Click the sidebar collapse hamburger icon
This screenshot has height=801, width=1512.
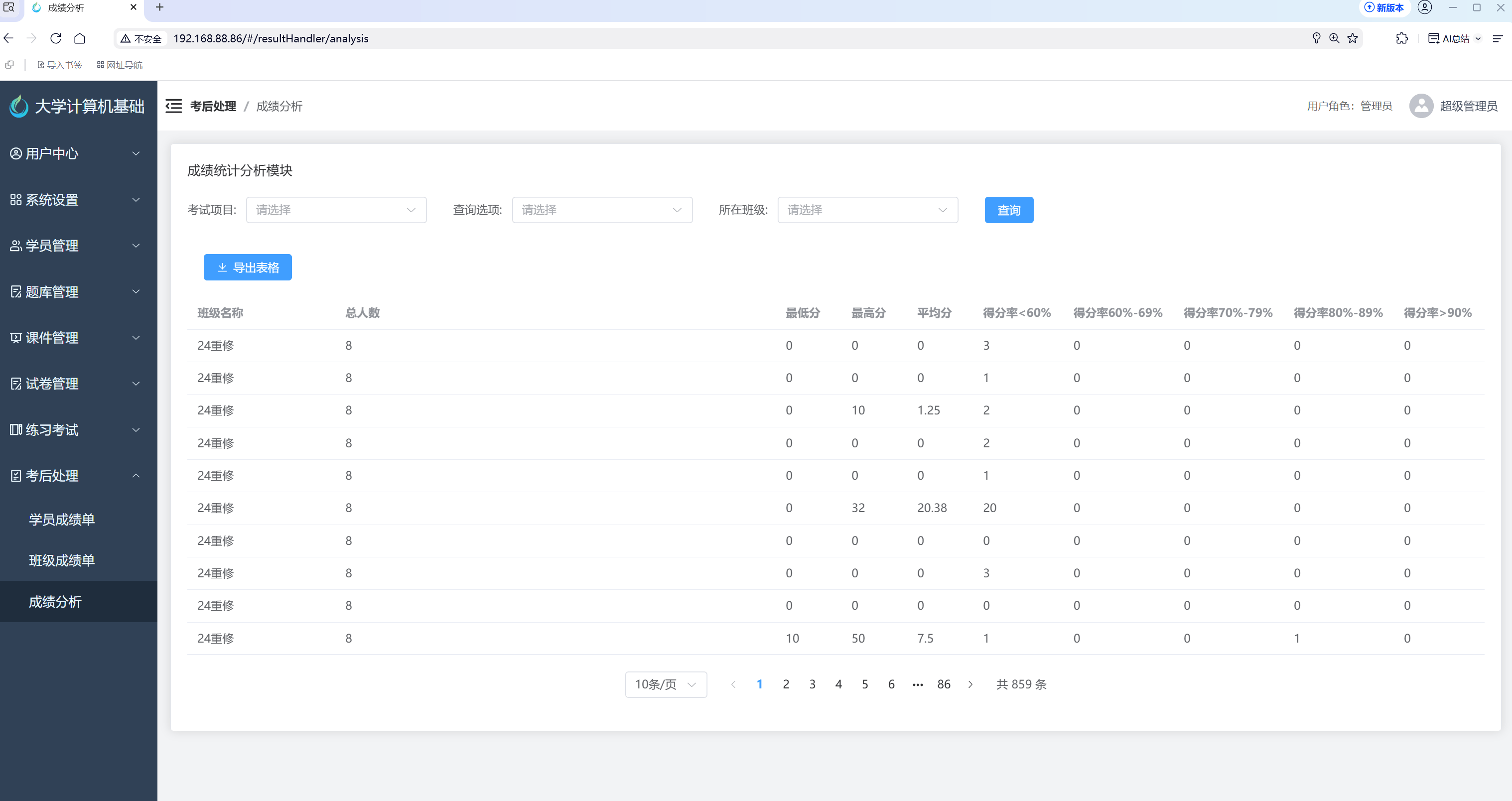(173, 106)
